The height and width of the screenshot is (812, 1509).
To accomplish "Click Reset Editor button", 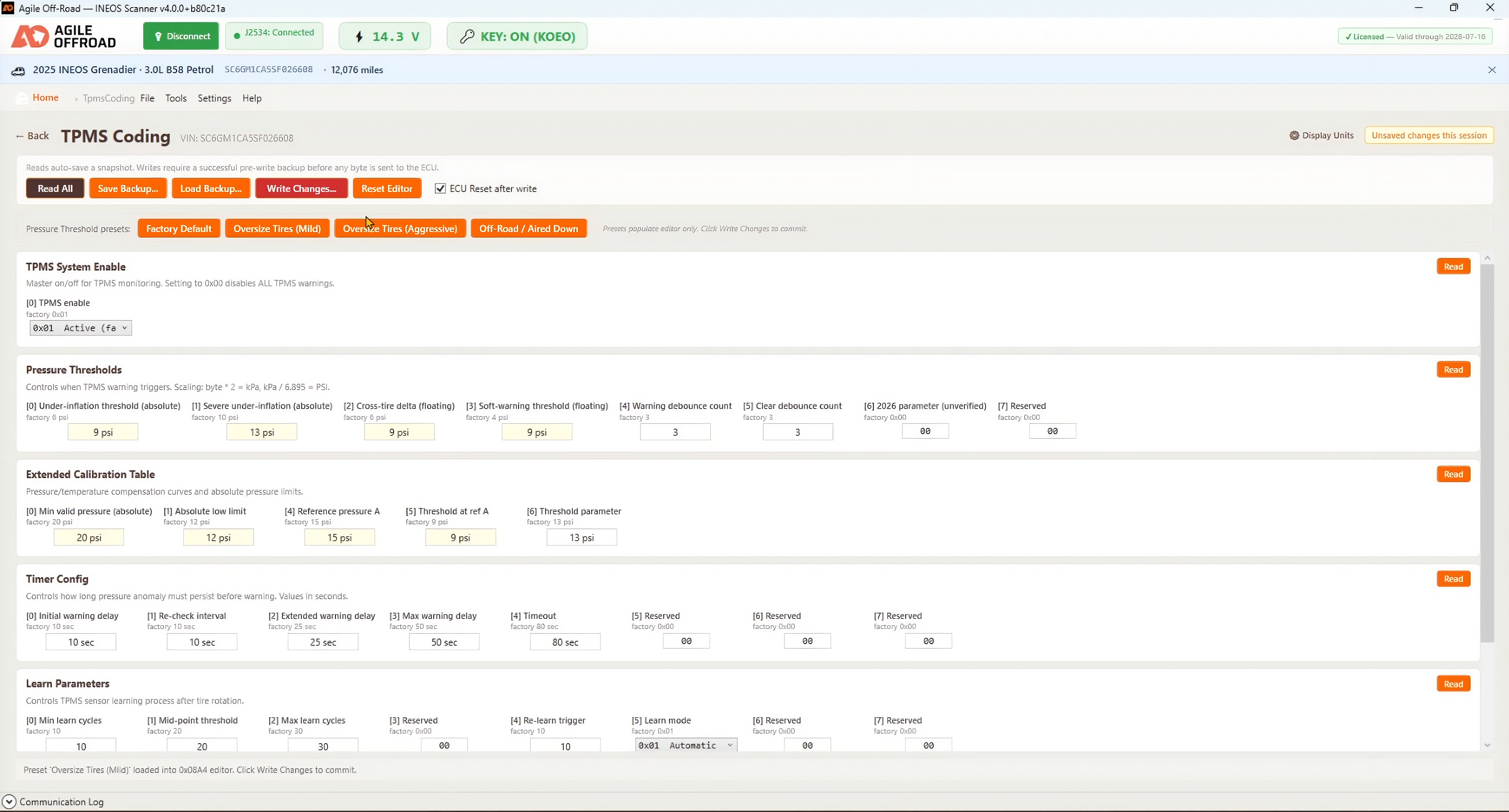I will (x=386, y=188).
